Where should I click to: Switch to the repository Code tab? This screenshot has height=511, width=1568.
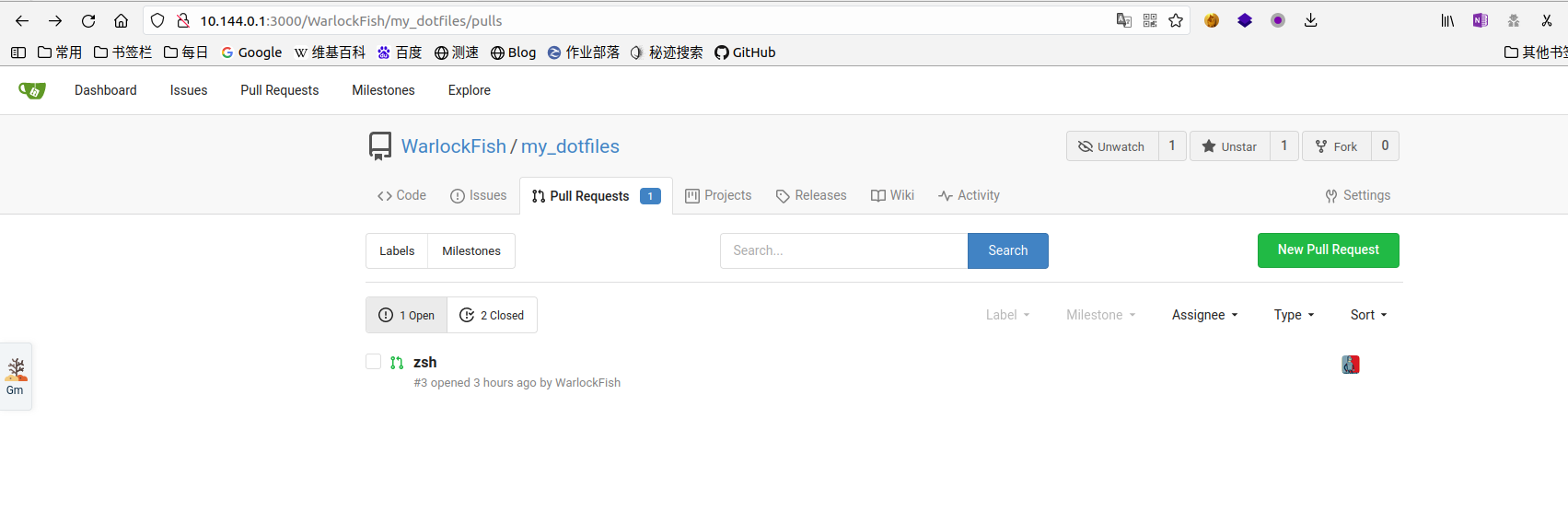[x=401, y=195]
